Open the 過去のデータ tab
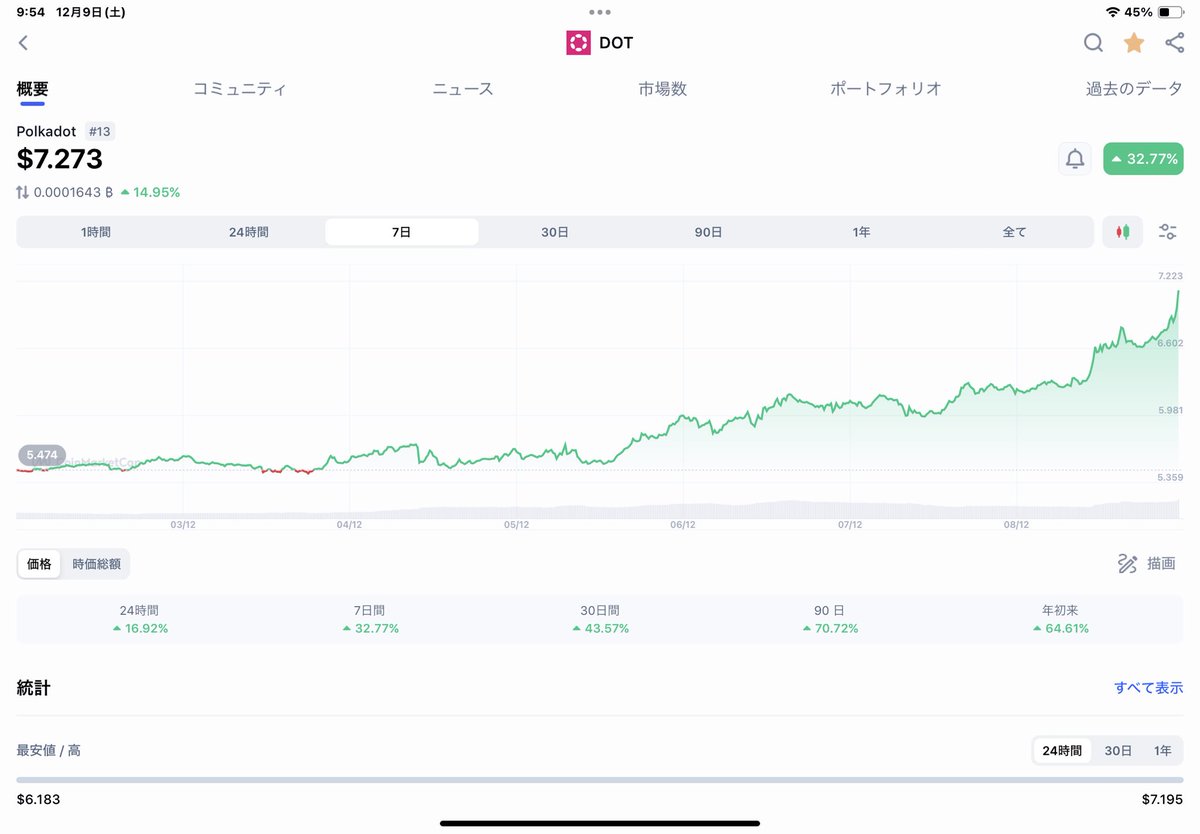 pyautogui.click(x=1134, y=89)
